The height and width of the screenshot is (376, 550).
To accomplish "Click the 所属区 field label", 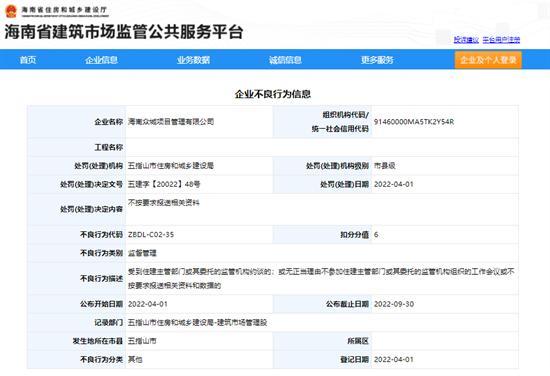I will pos(358,341).
